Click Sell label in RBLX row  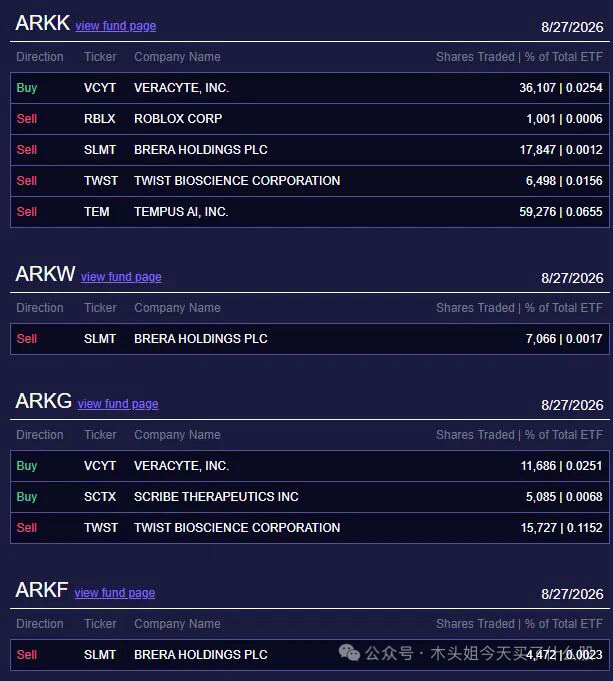tap(27, 119)
